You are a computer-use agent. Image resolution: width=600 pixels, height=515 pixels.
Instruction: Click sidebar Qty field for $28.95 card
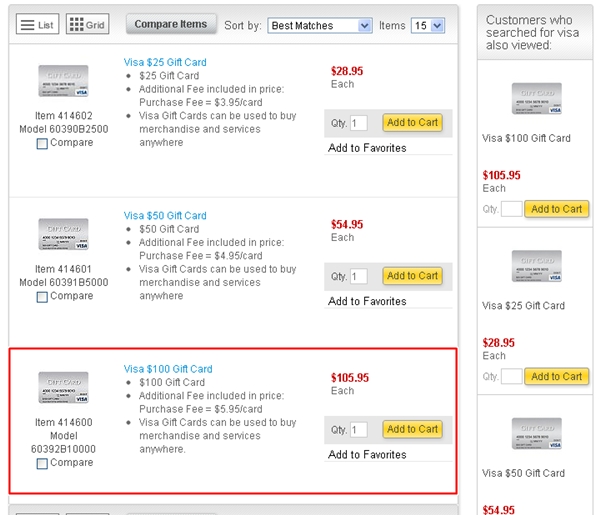512,376
